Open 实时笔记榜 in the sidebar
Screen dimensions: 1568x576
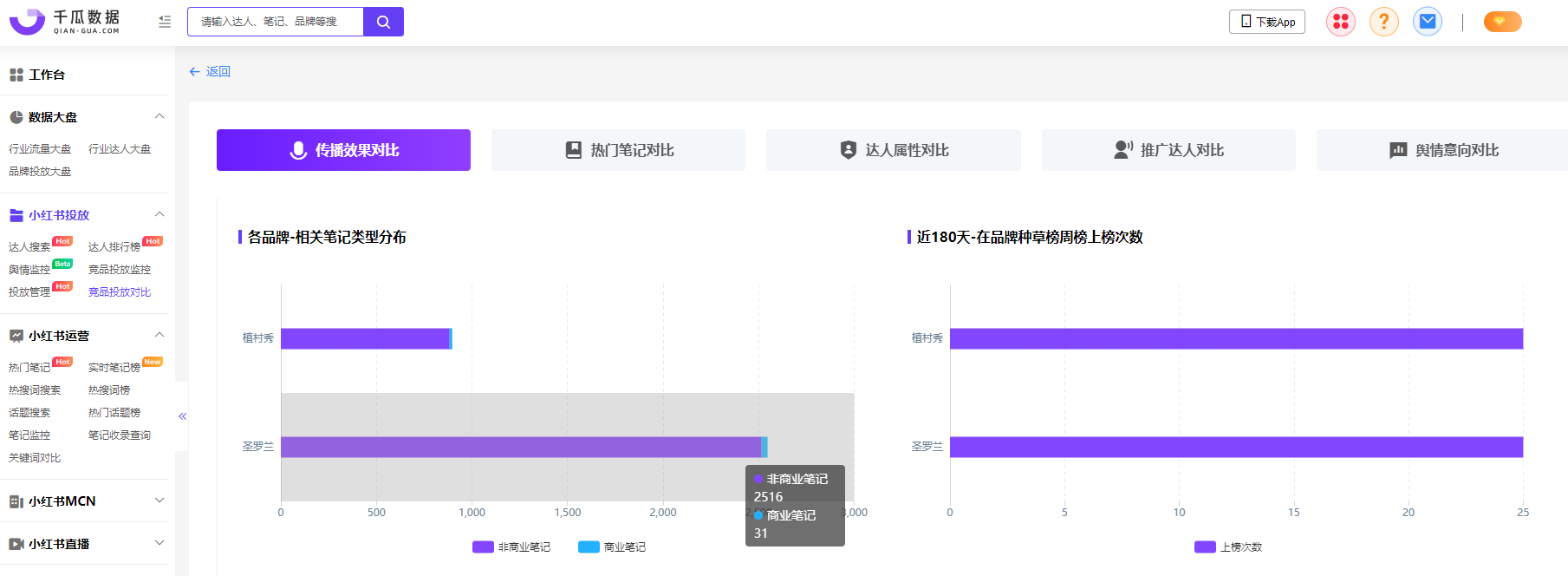114,368
